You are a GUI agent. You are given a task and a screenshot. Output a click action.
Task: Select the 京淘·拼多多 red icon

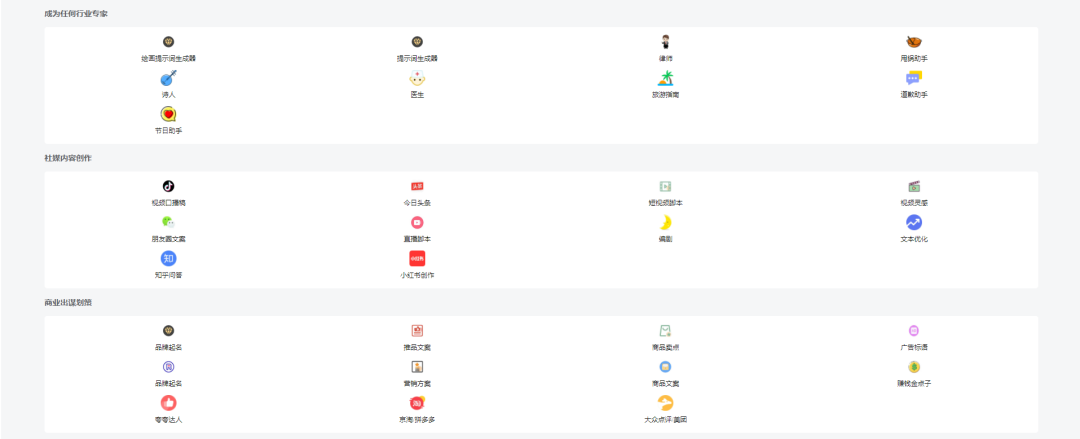click(x=417, y=402)
